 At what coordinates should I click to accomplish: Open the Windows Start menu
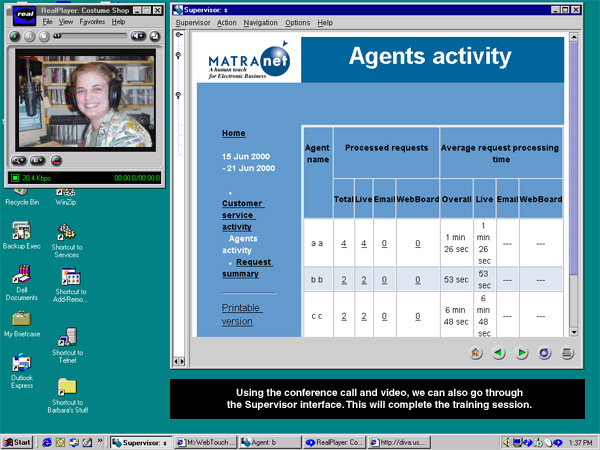[x=17, y=442]
